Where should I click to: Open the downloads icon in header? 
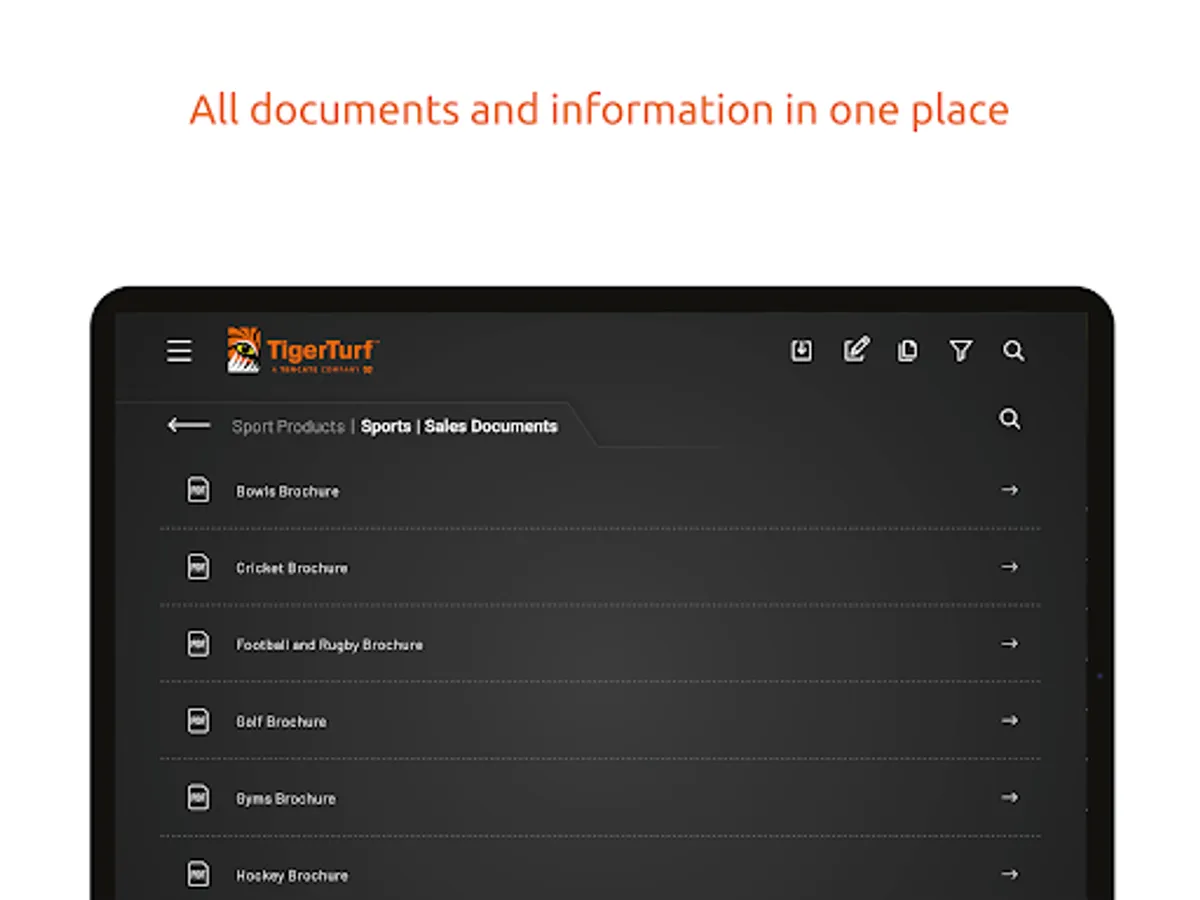point(802,351)
